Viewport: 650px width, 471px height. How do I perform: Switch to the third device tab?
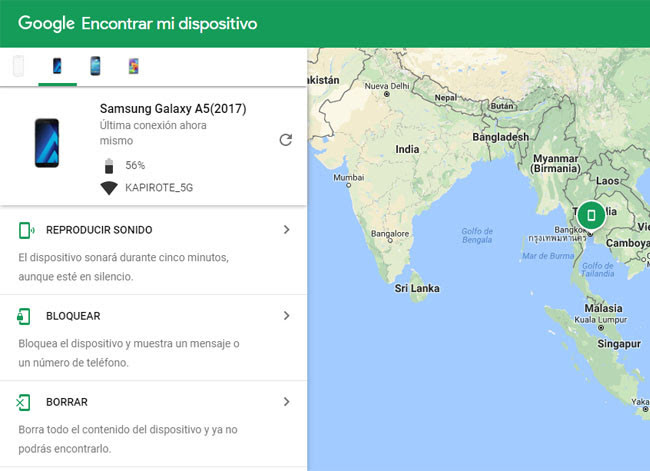click(95, 67)
